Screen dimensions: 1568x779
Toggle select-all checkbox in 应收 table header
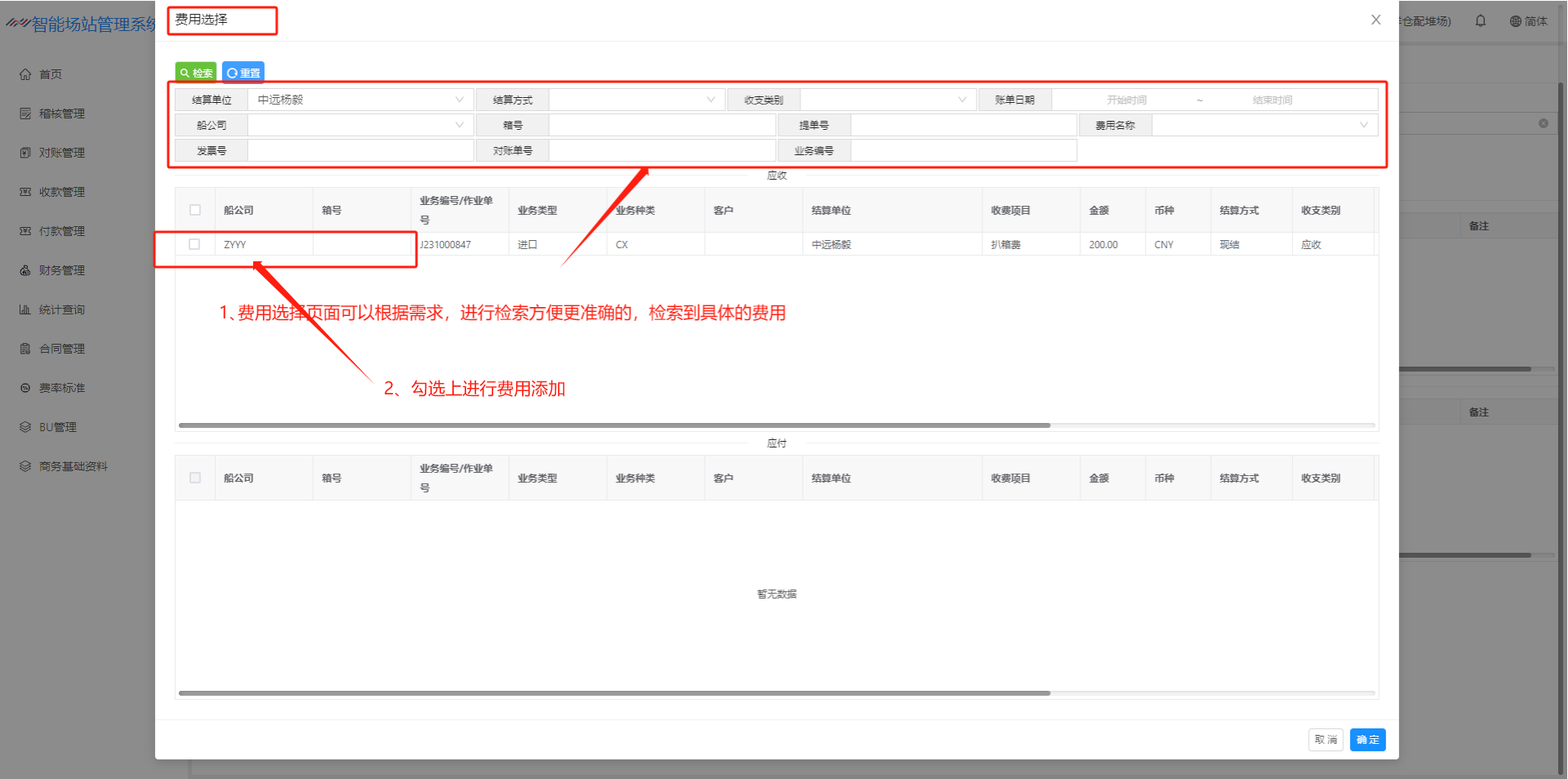coord(195,210)
